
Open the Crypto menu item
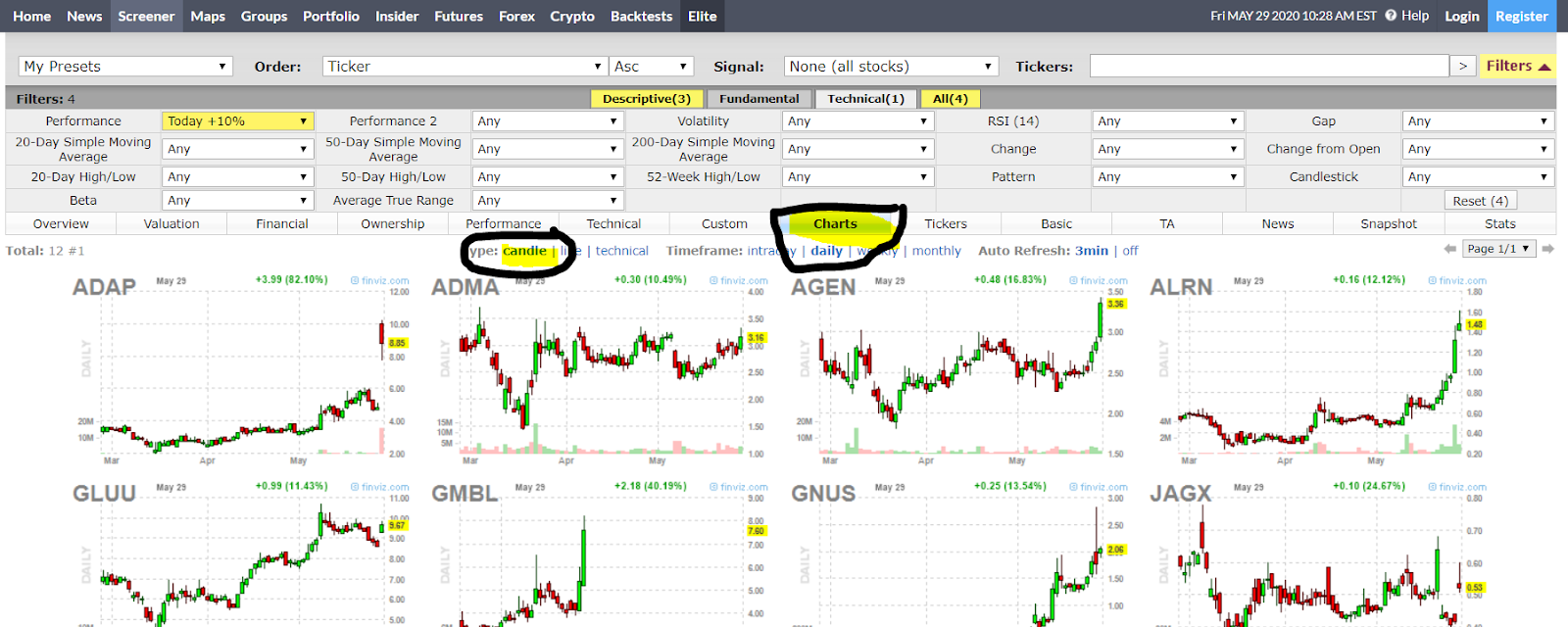572,16
